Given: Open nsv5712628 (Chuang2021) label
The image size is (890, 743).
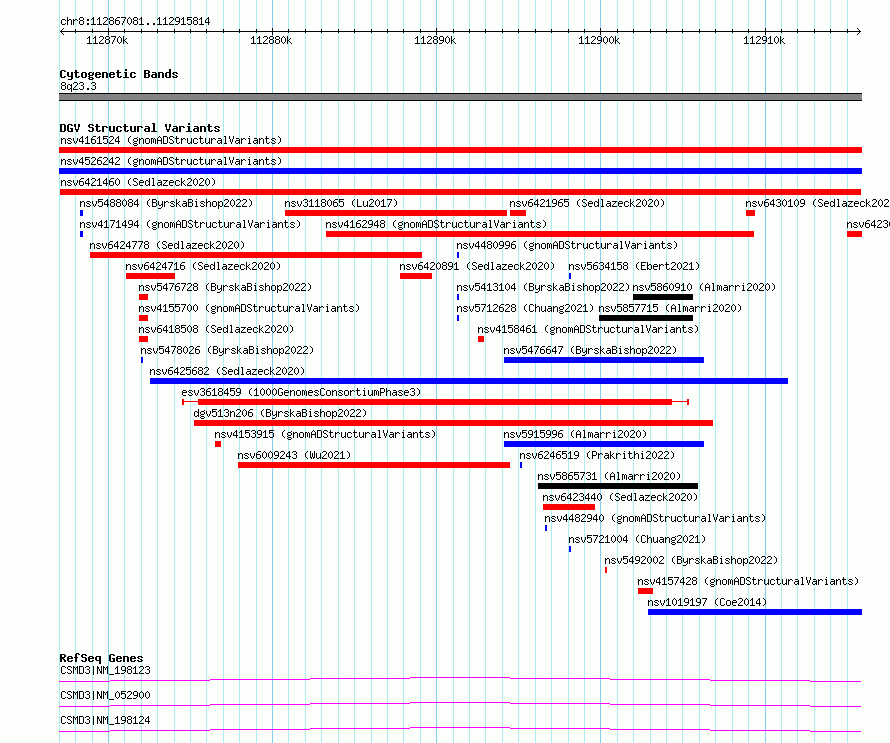Looking at the screenshot, I should pos(525,308).
